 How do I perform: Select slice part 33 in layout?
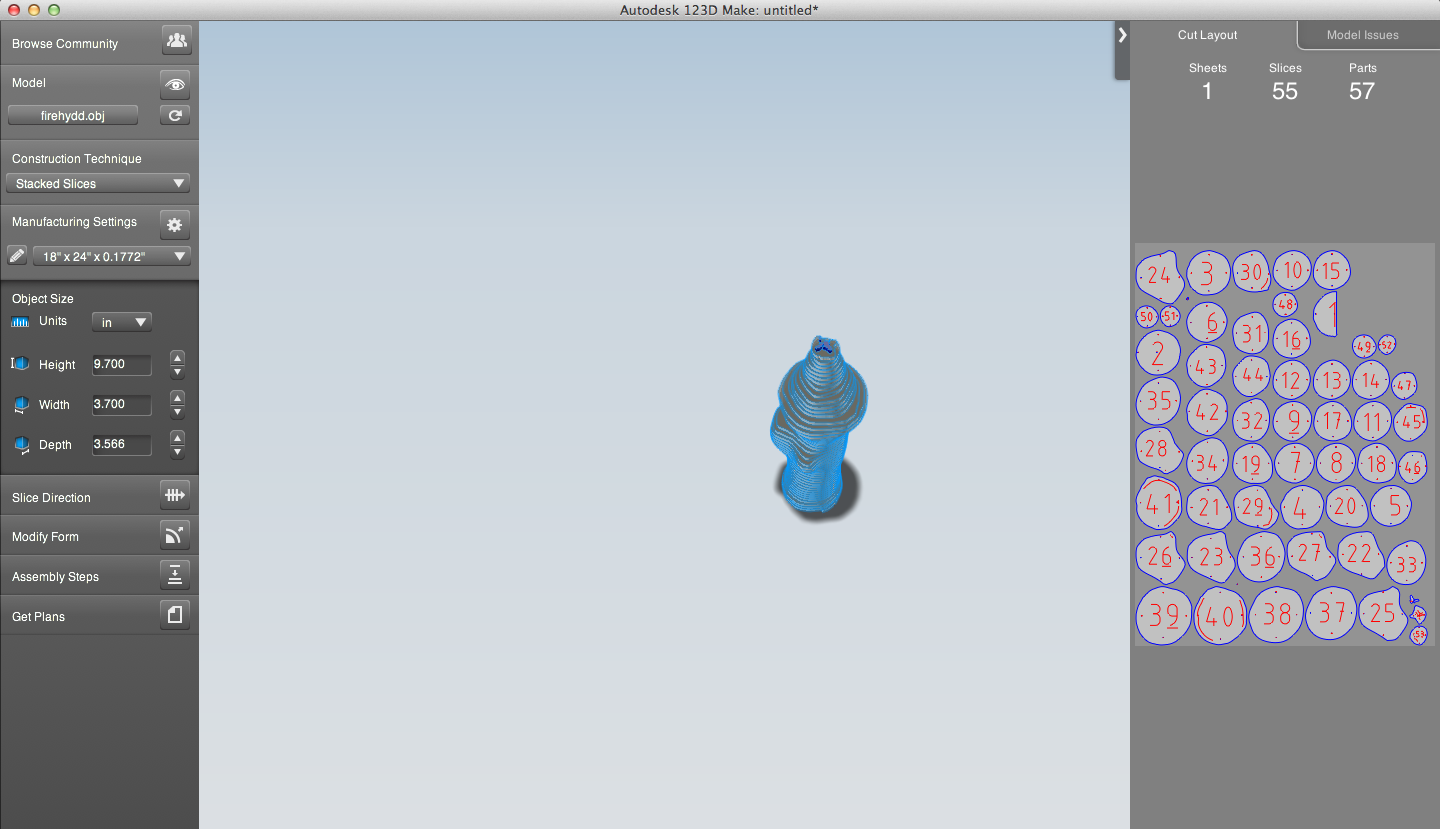1406,563
